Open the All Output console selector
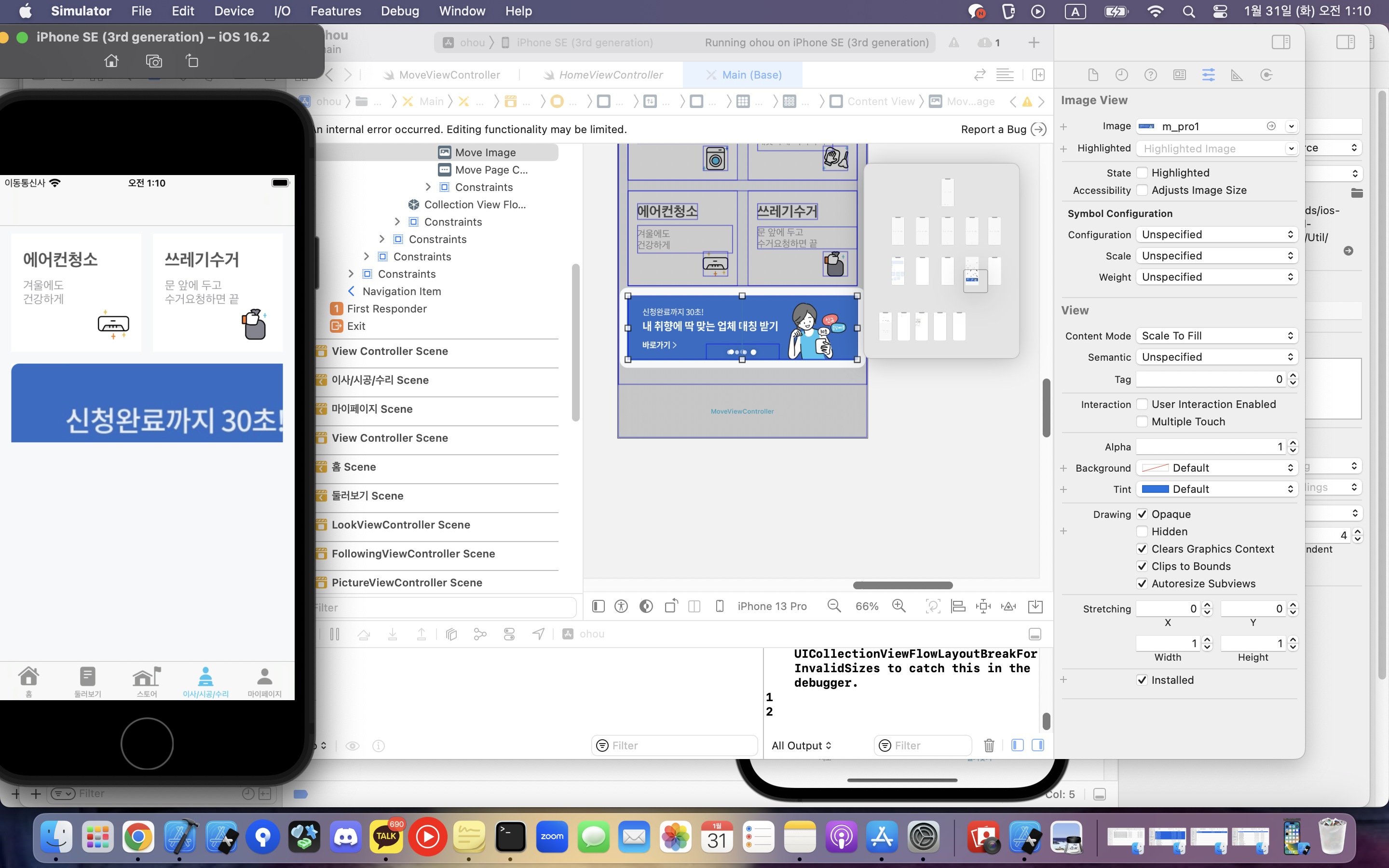 pos(801,745)
